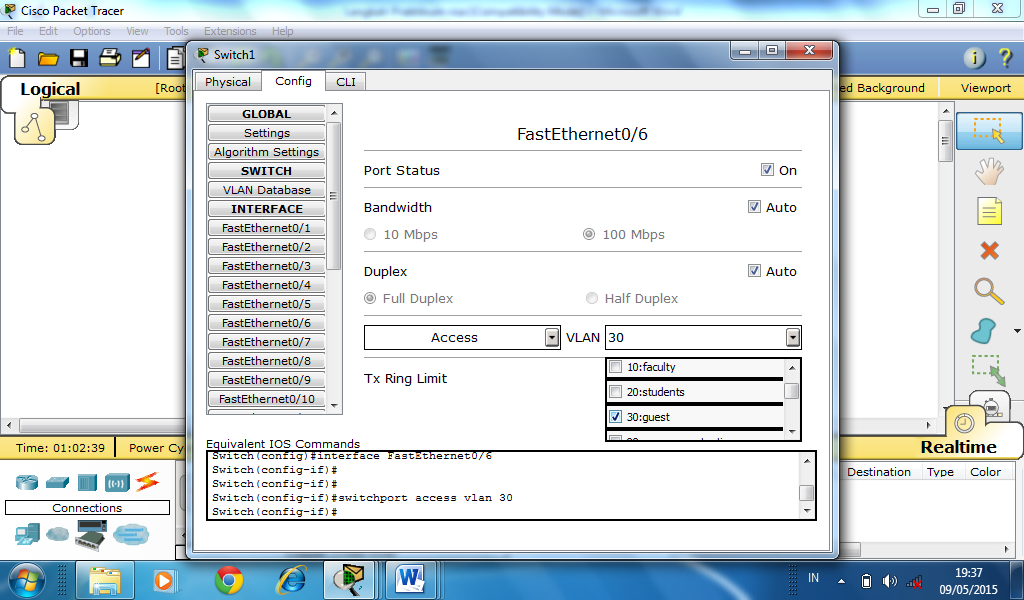Select FastEthernet0/1 interface
The width and height of the screenshot is (1024, 600).
click(266, 228)
